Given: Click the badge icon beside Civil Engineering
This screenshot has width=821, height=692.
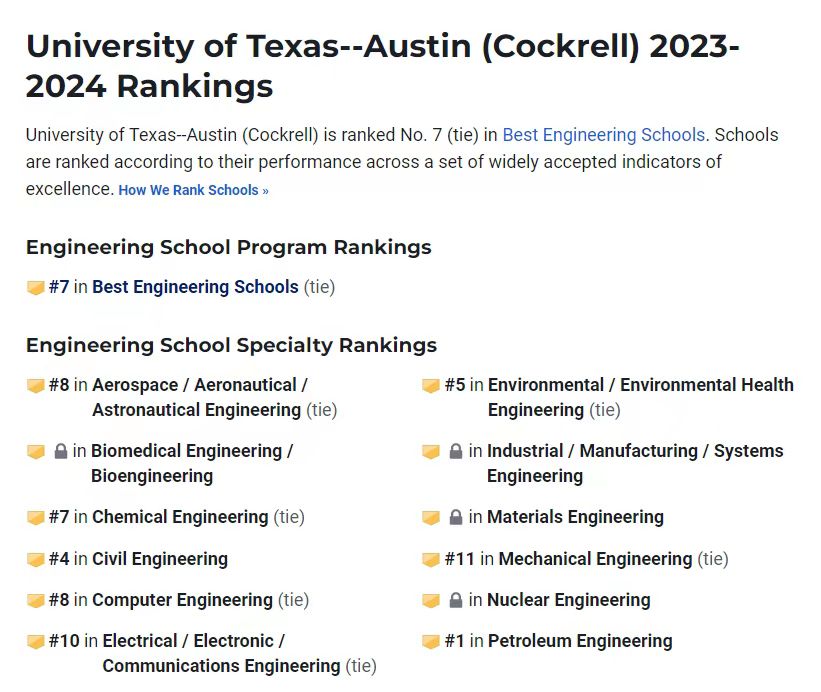Looking at the screenshot, I should point(35,560).
